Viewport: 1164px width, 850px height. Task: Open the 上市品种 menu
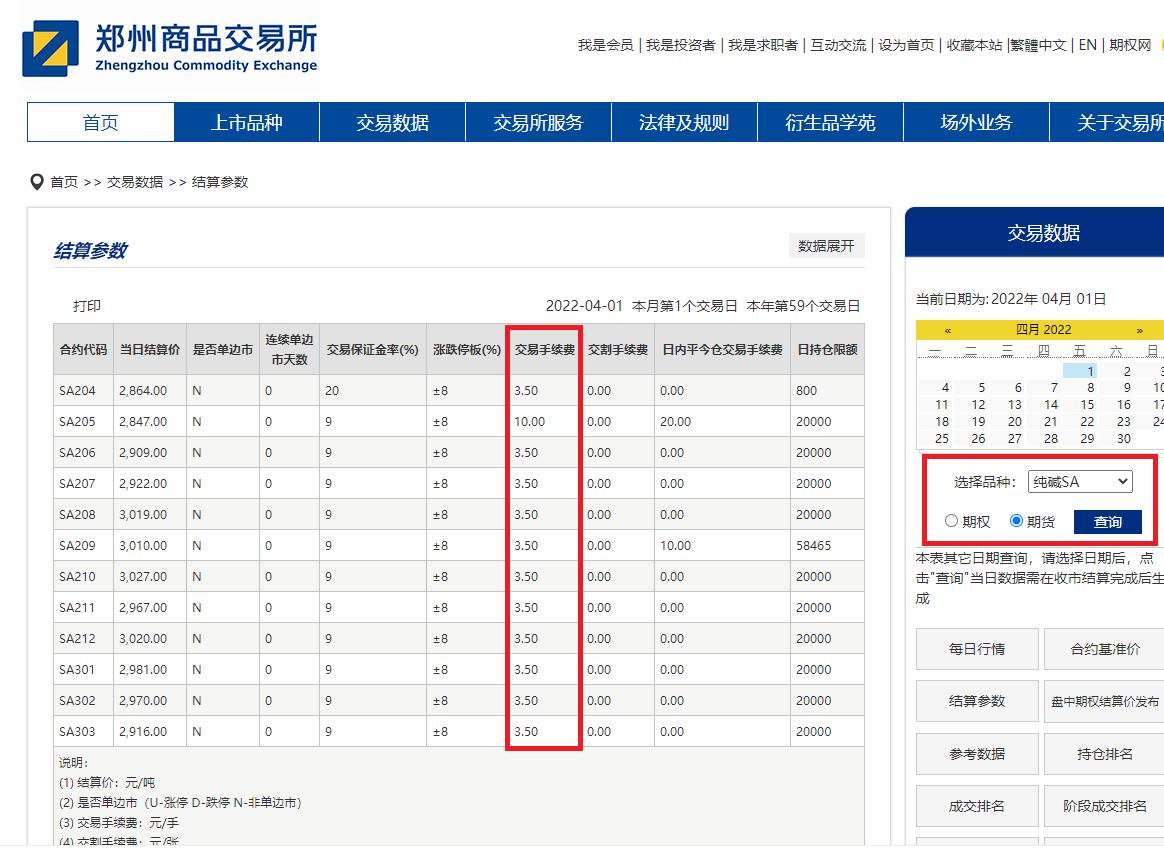246,122
